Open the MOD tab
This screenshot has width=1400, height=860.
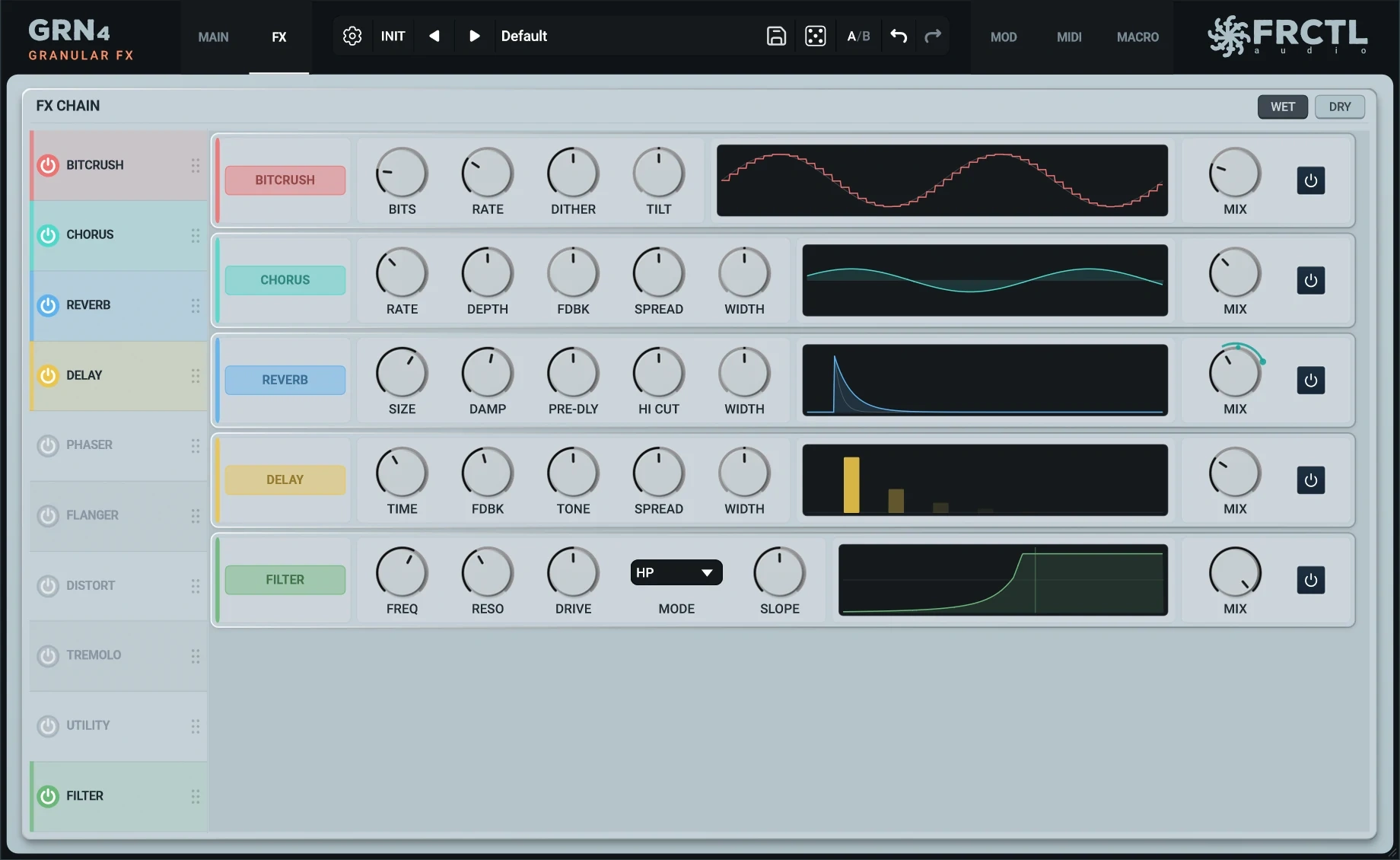[1004, 37]
